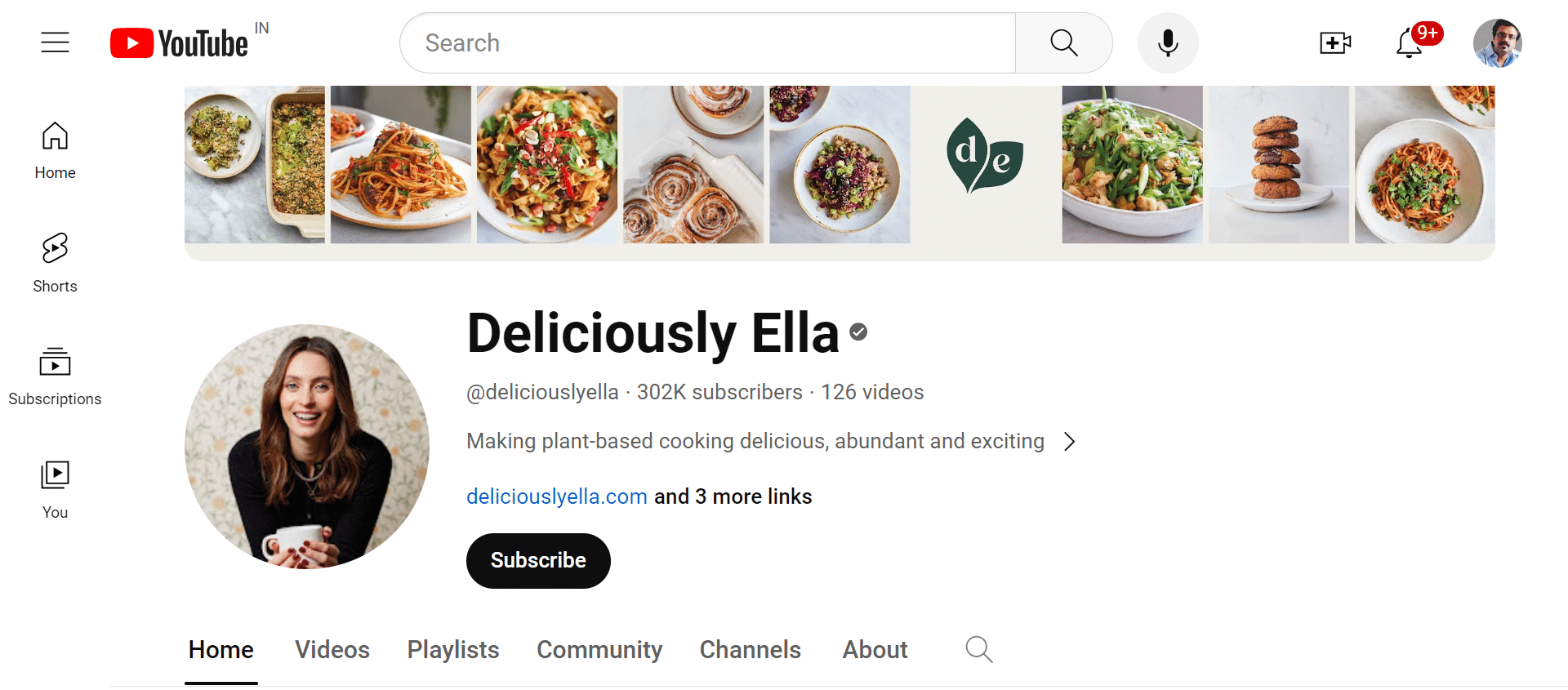This screenshot has width=1568, height=690.
Task: Open the account avatar menu
Action: 1497,43
